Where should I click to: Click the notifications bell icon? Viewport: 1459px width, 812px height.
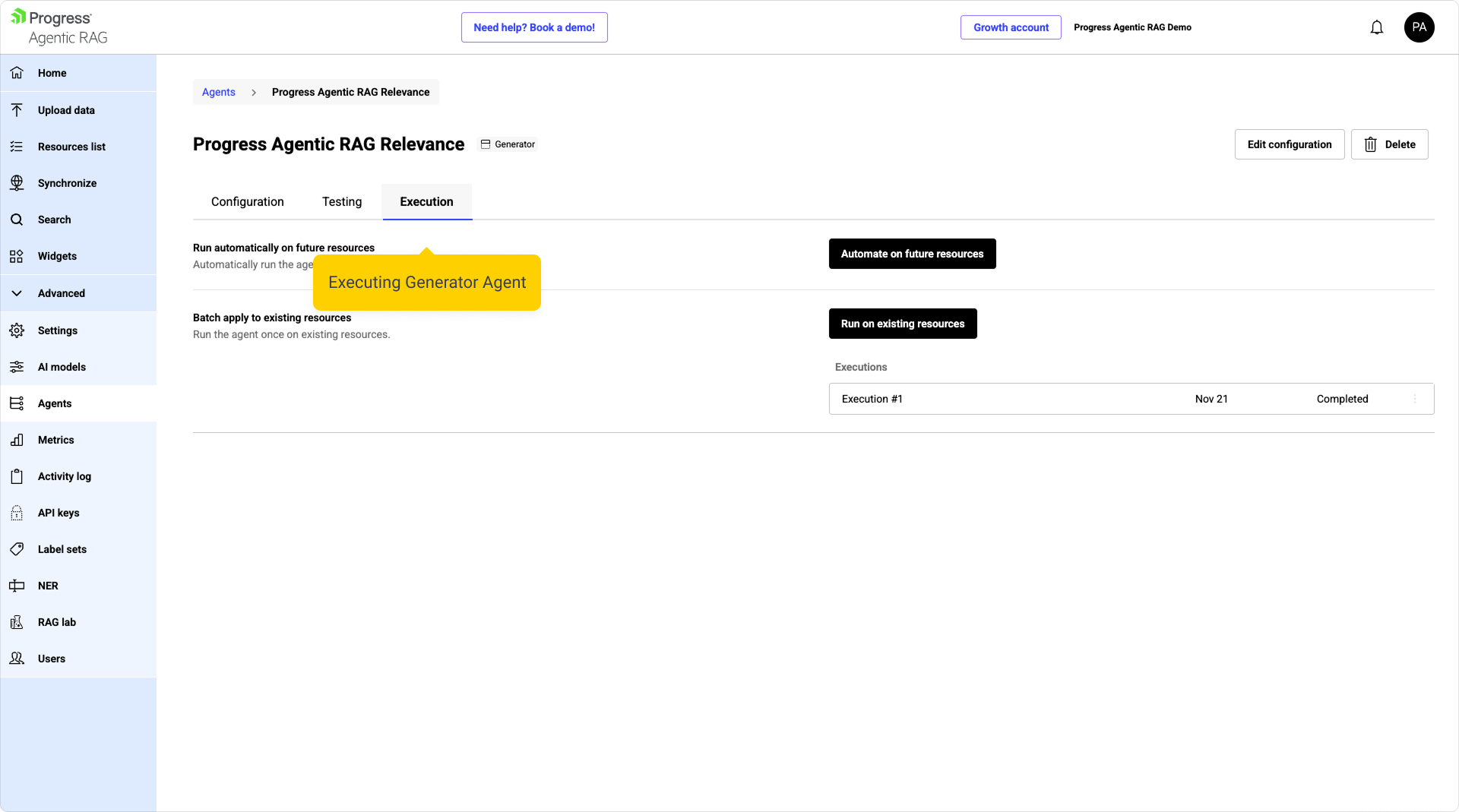coord(1376,28)
